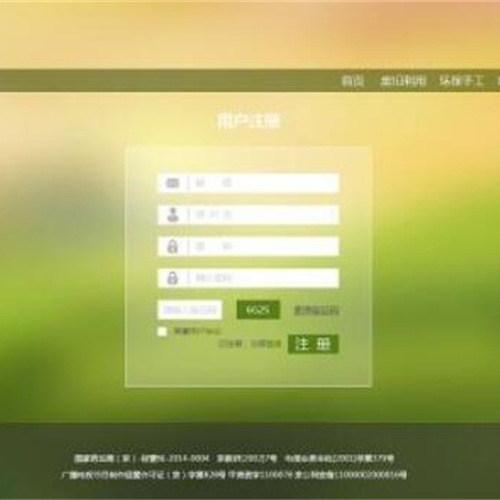Click the refresh captcha link beside 6G2S

pyautogui.click(x=316, y=311)
